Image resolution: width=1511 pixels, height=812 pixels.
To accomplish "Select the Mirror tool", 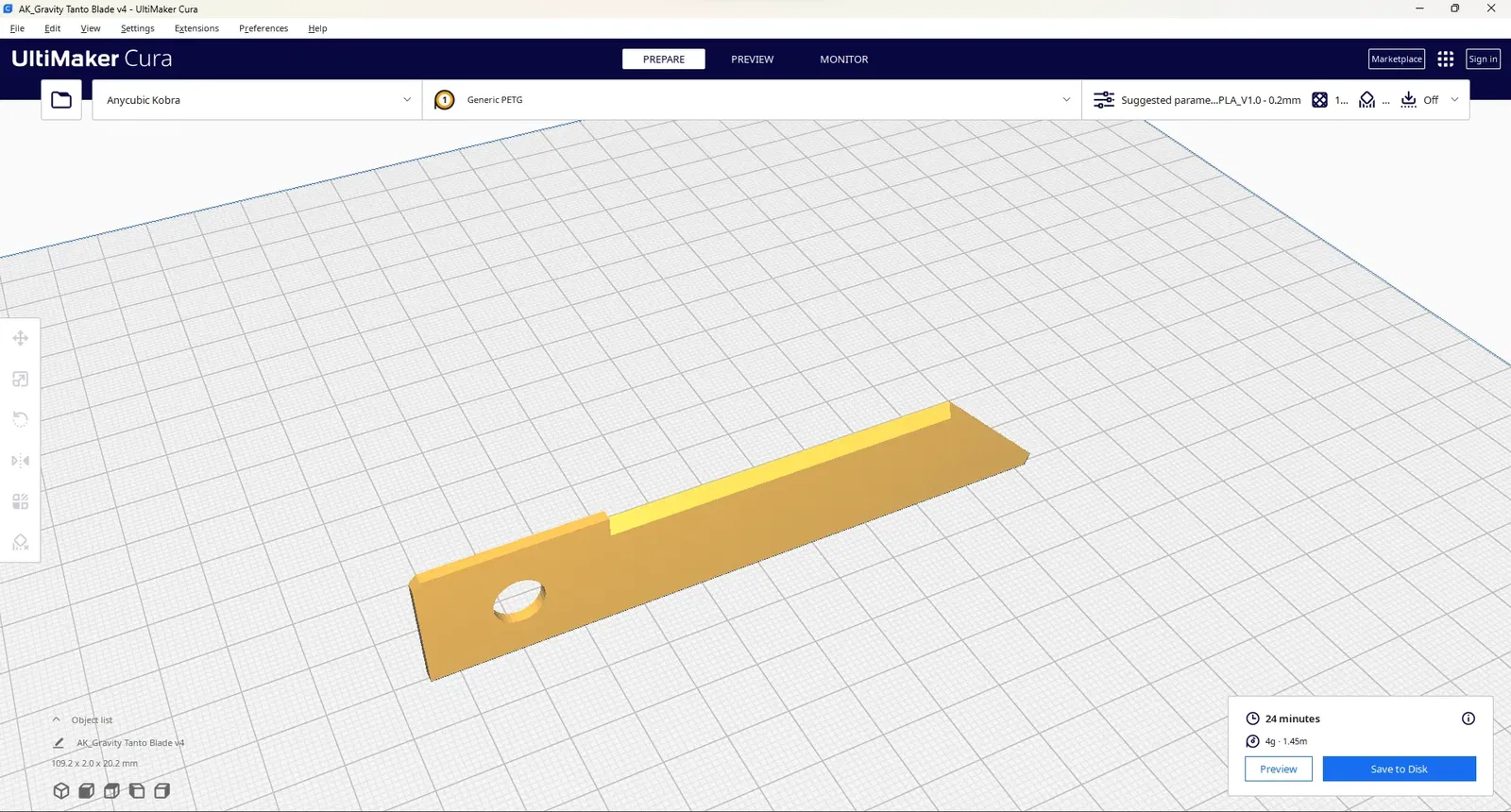I will pyautogui.click(x=20, y=461).
